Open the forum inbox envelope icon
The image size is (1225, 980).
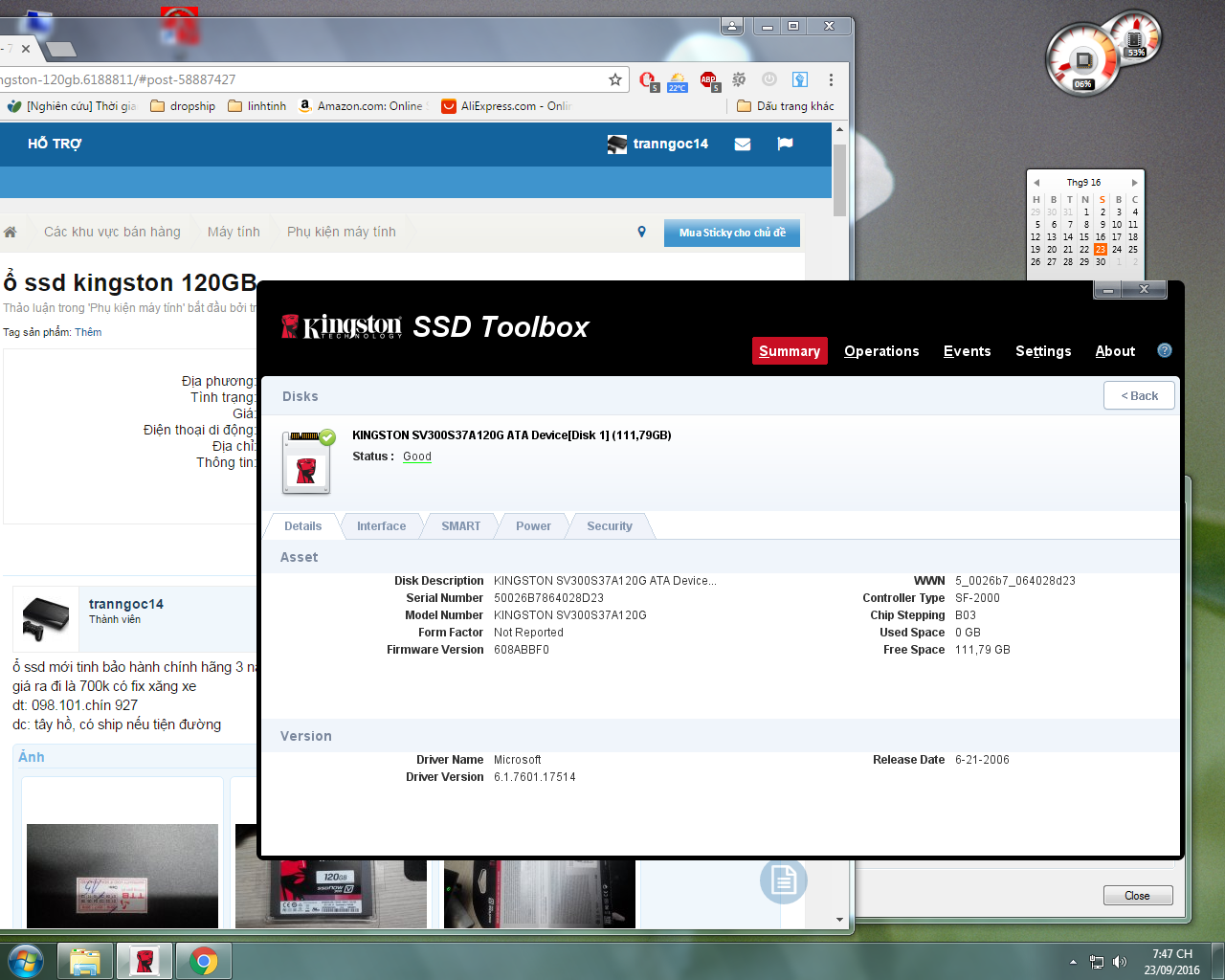pyautogui.click(x=743, y=144)
